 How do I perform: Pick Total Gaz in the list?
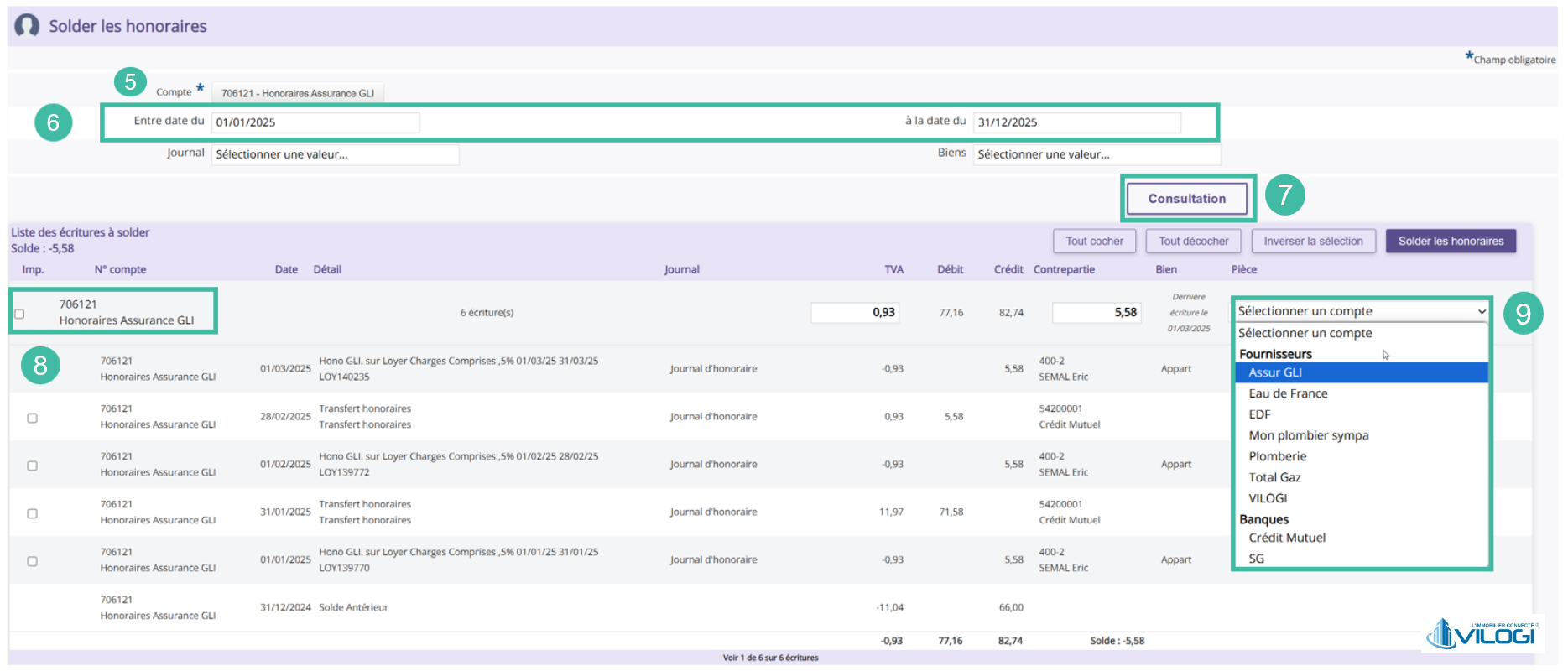tap(1362, 477)
